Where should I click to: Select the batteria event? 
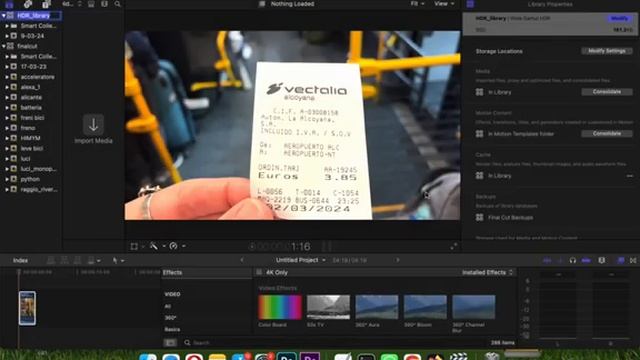(31, 107)
